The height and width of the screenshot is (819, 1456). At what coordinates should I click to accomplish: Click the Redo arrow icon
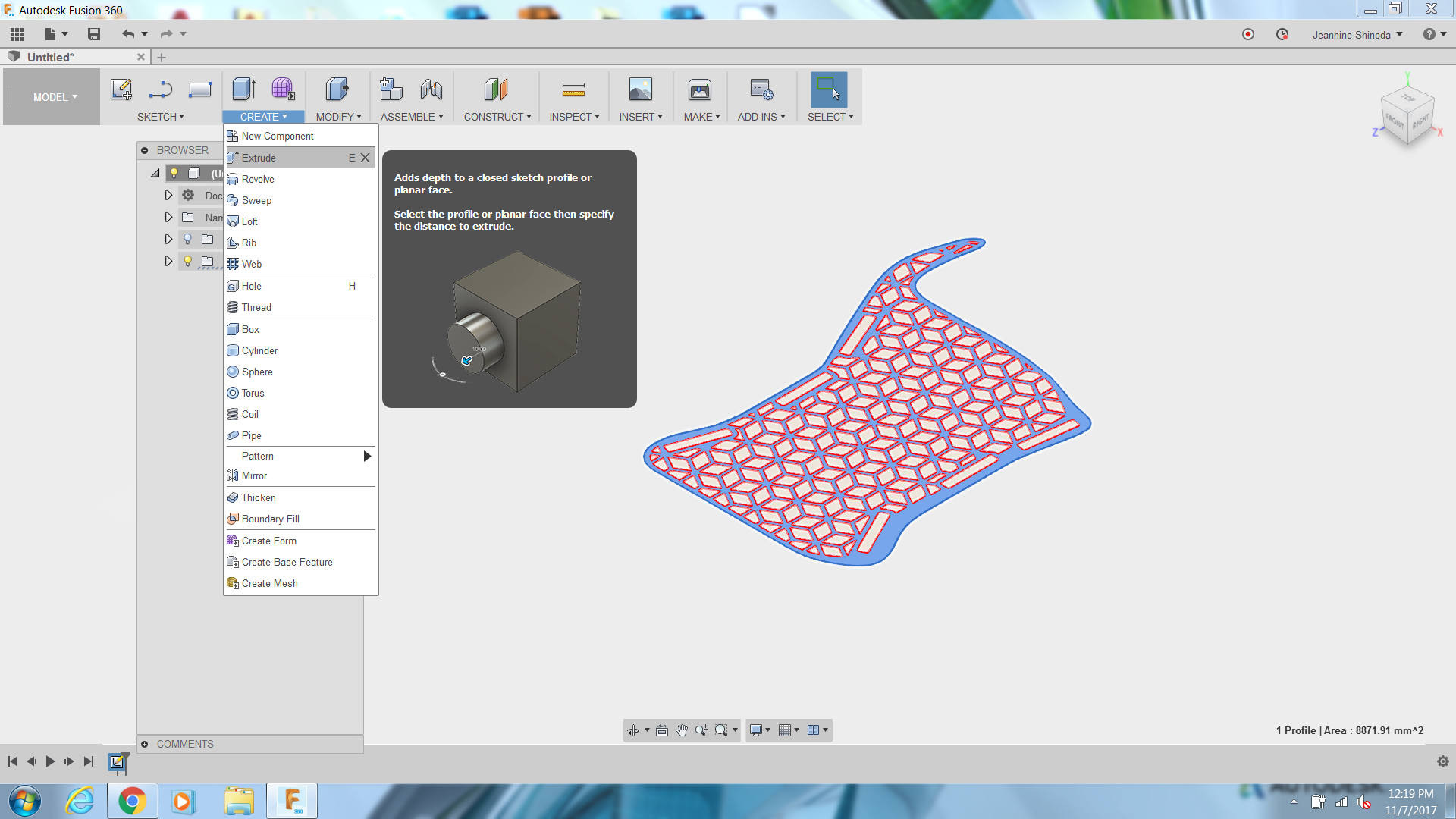click(x=166, y=34)
